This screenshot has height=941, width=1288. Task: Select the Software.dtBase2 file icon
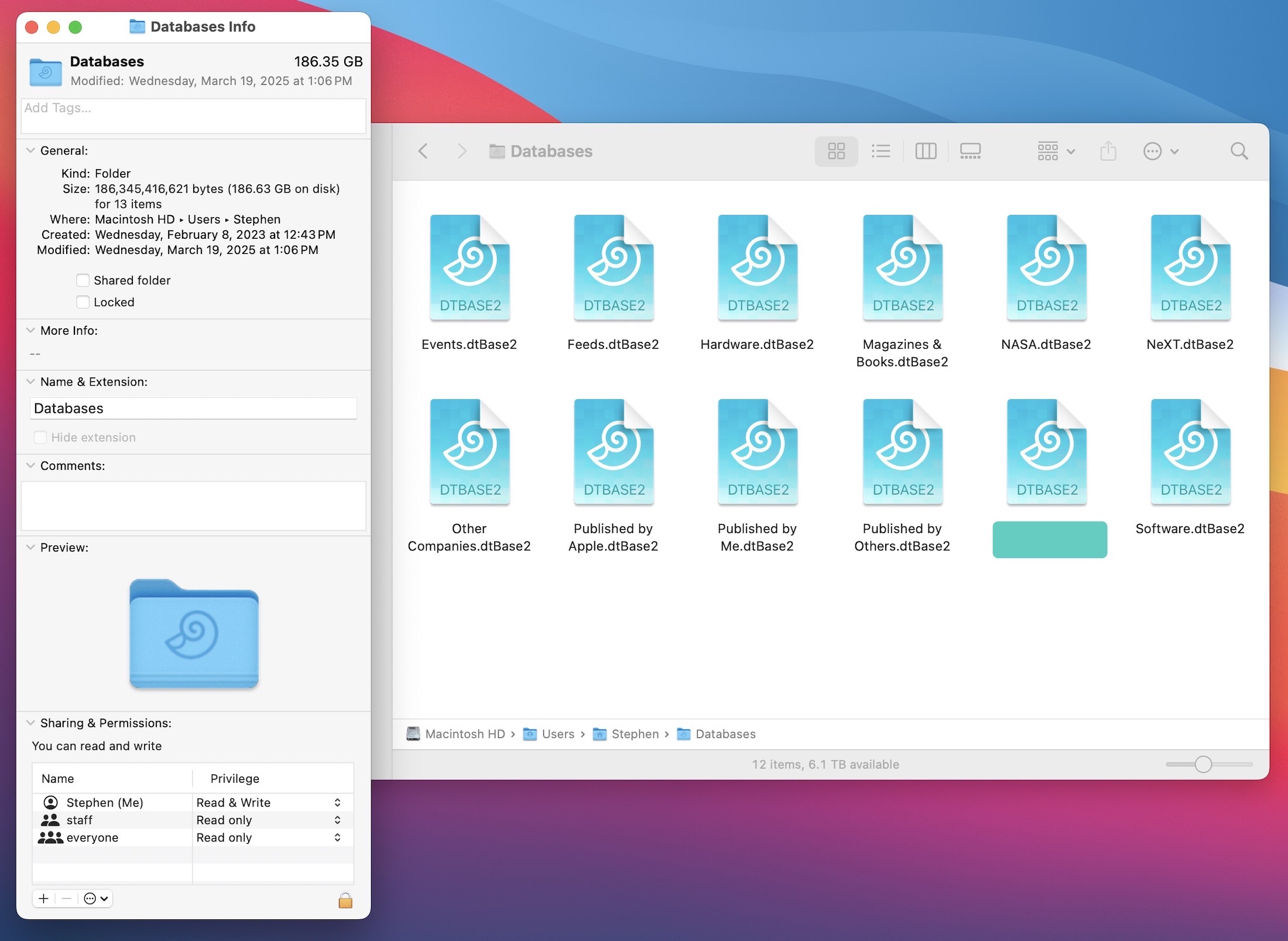pos(1190,452)
